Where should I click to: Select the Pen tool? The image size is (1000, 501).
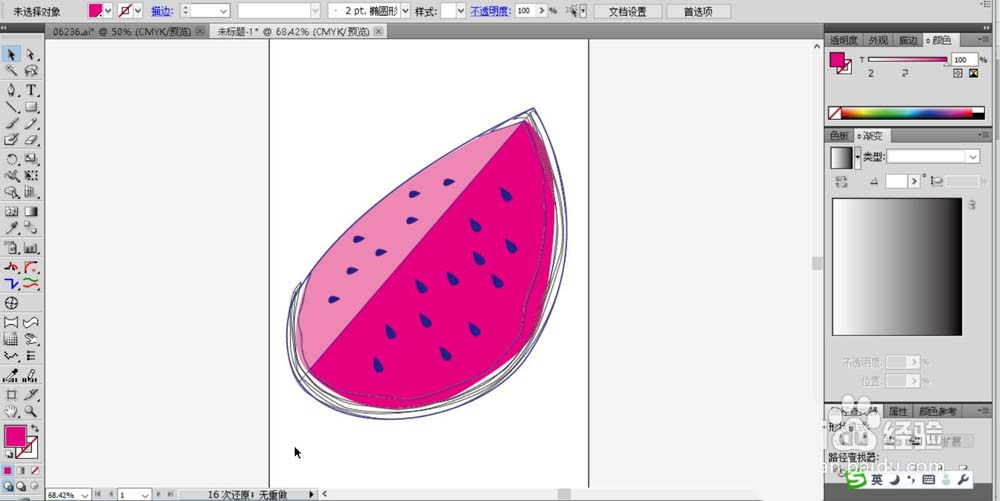pos(11,91)
